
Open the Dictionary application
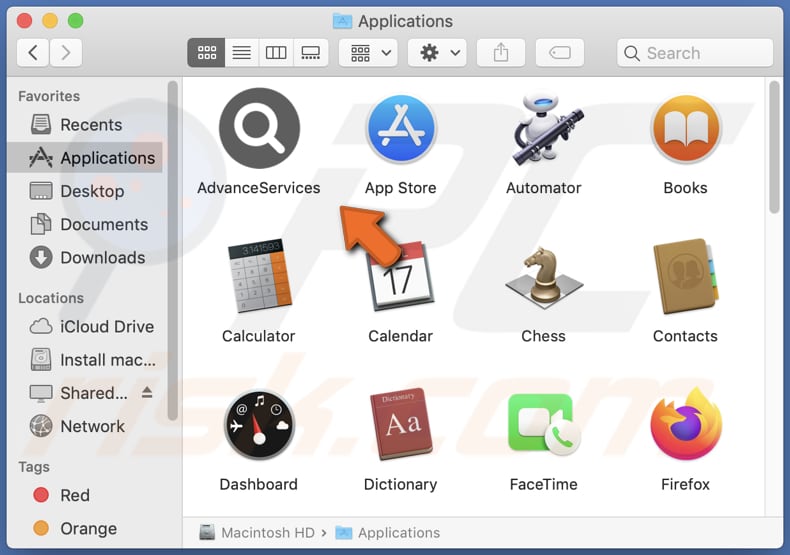click(x=401, y=424)
